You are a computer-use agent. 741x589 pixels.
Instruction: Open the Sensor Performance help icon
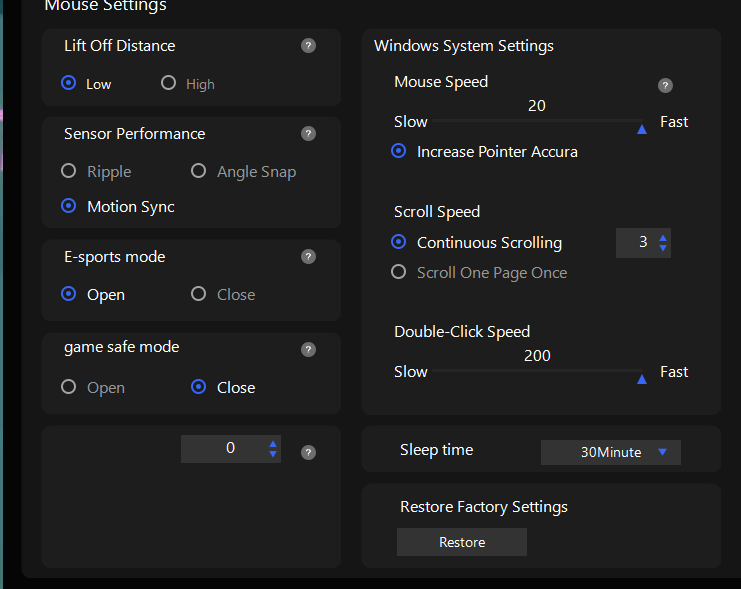pos(308,134)
